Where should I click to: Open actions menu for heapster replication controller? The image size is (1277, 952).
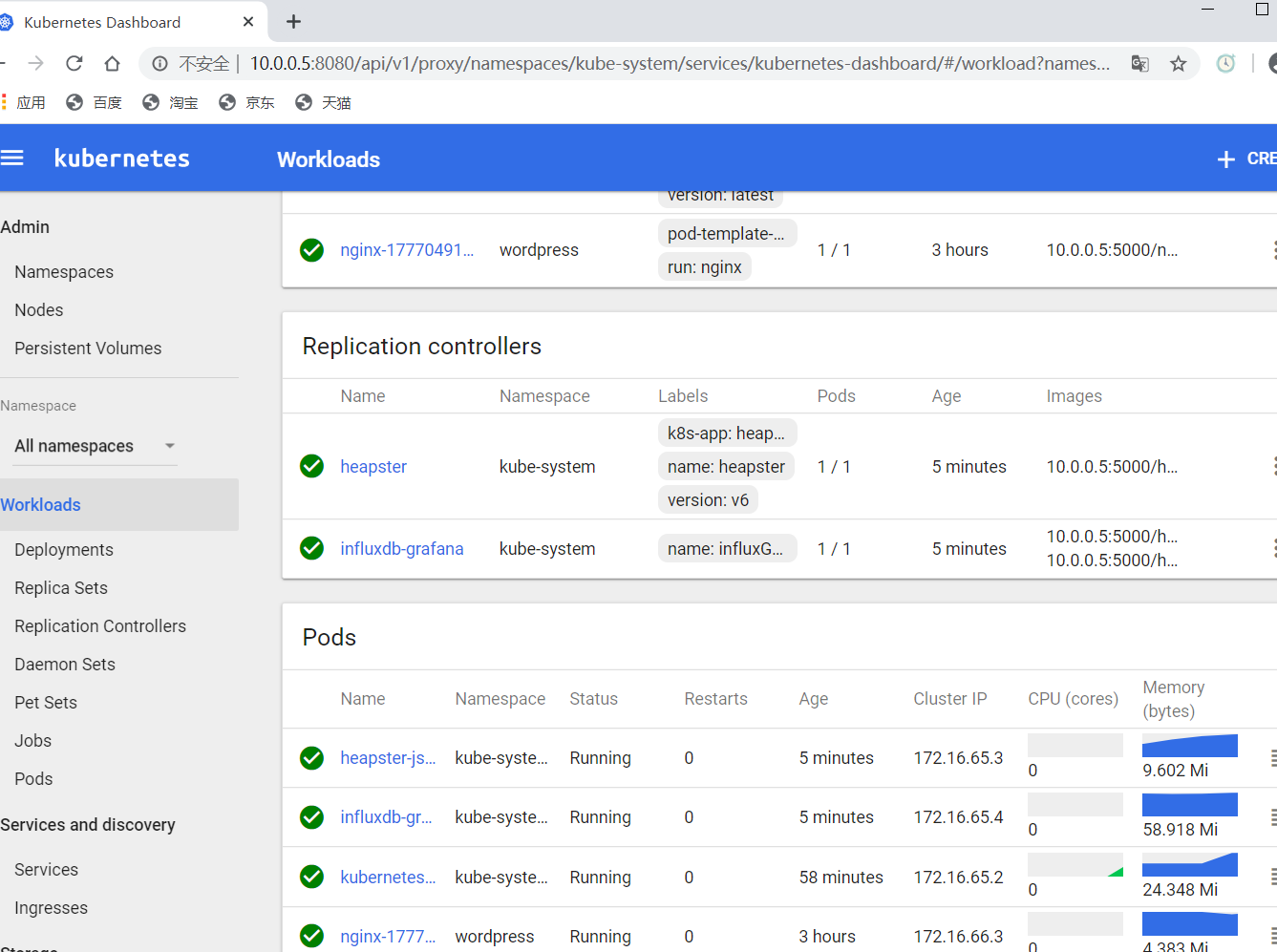tap(1273, 466)
